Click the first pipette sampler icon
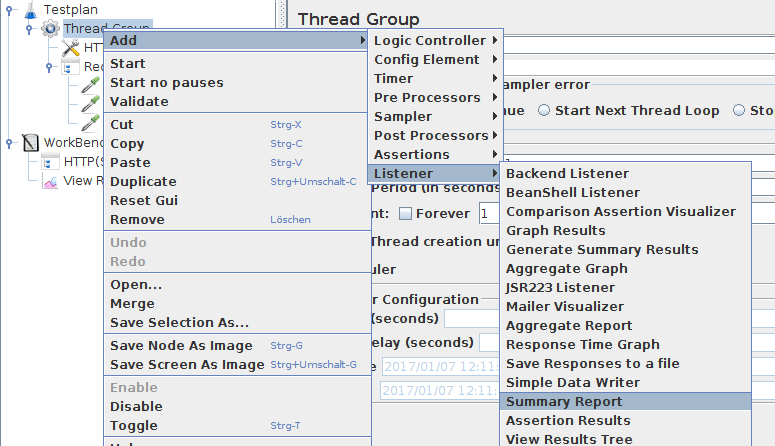 point(90,86)
